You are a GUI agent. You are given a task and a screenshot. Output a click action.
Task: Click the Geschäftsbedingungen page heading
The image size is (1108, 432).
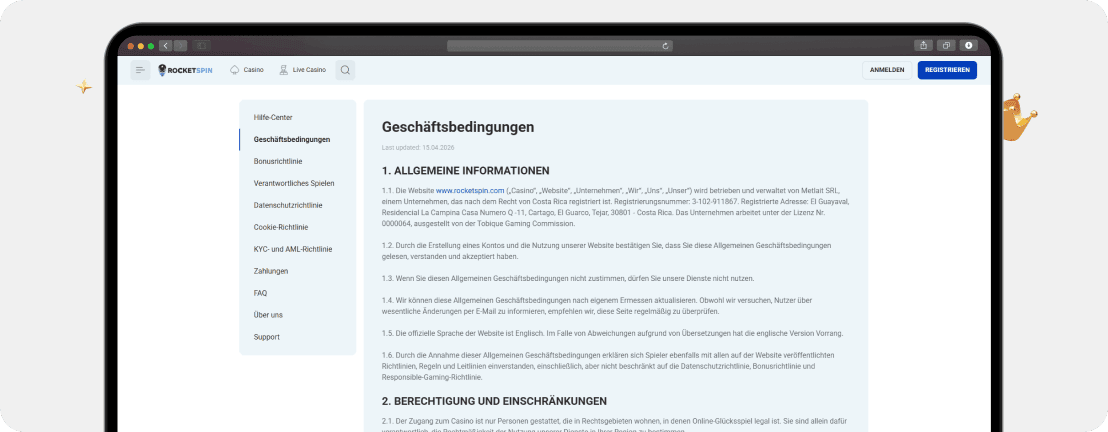point(458,127)
